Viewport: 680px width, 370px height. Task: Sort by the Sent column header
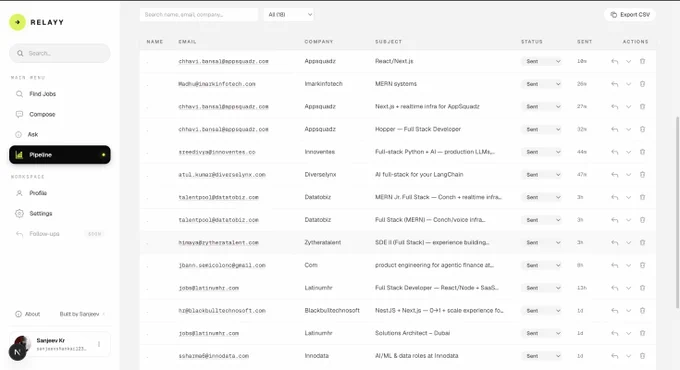pos(584,42)
